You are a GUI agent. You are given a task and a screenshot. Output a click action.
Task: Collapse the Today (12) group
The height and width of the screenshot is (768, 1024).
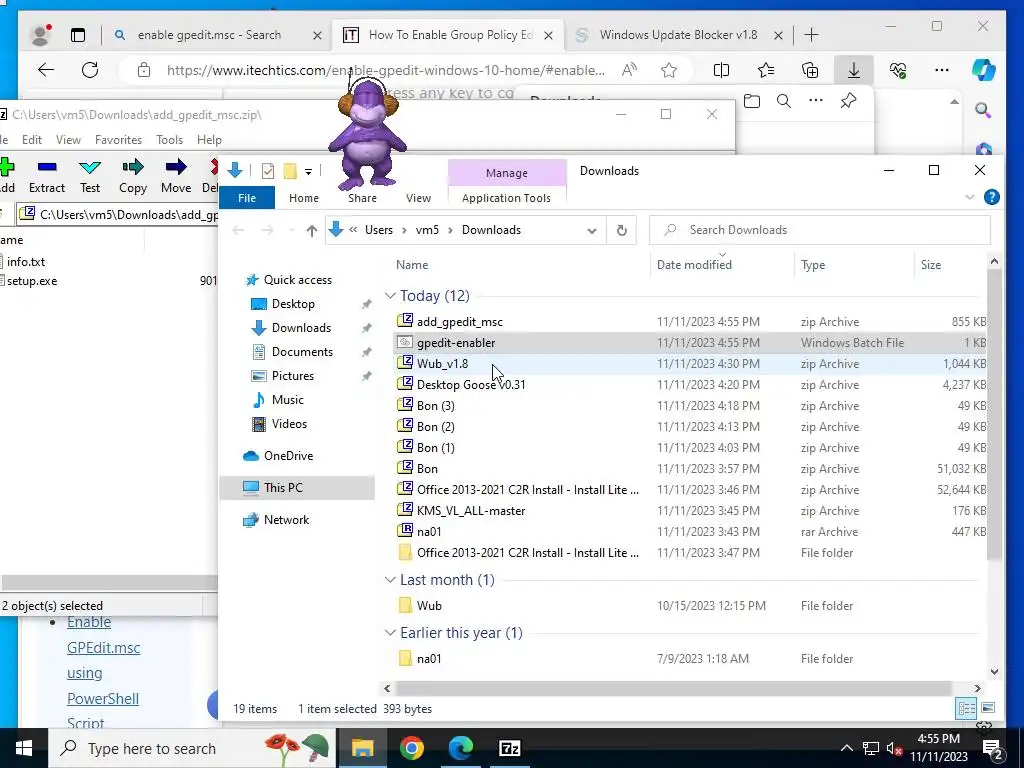[x=390, y=296]
